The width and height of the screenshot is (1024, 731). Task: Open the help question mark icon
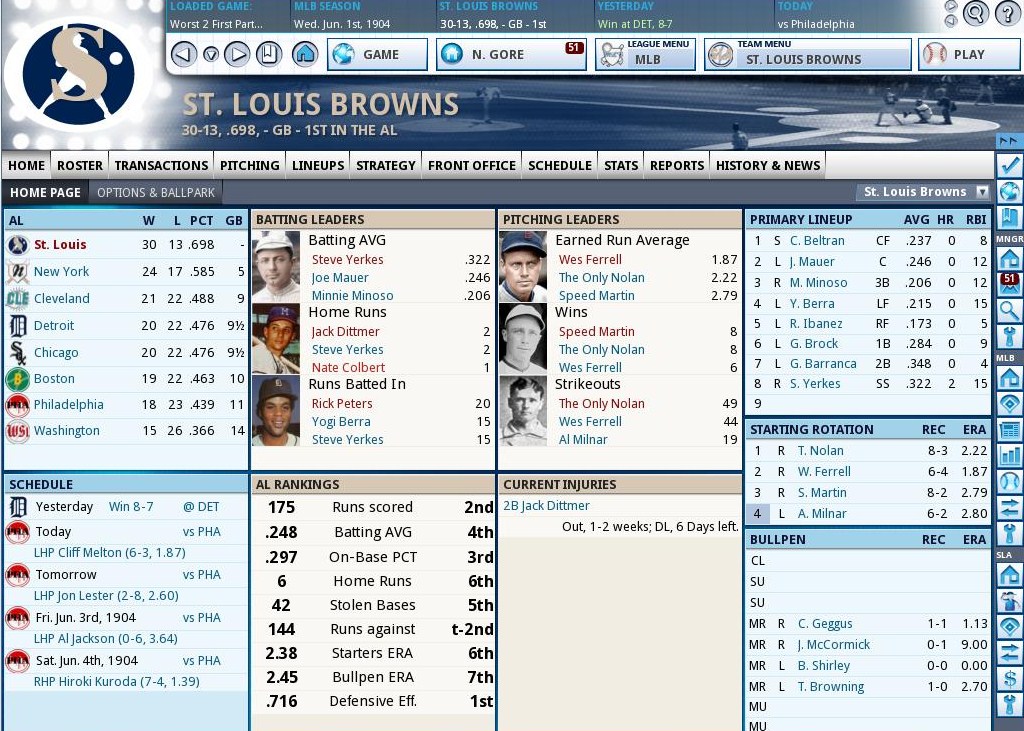point(1008,13)
